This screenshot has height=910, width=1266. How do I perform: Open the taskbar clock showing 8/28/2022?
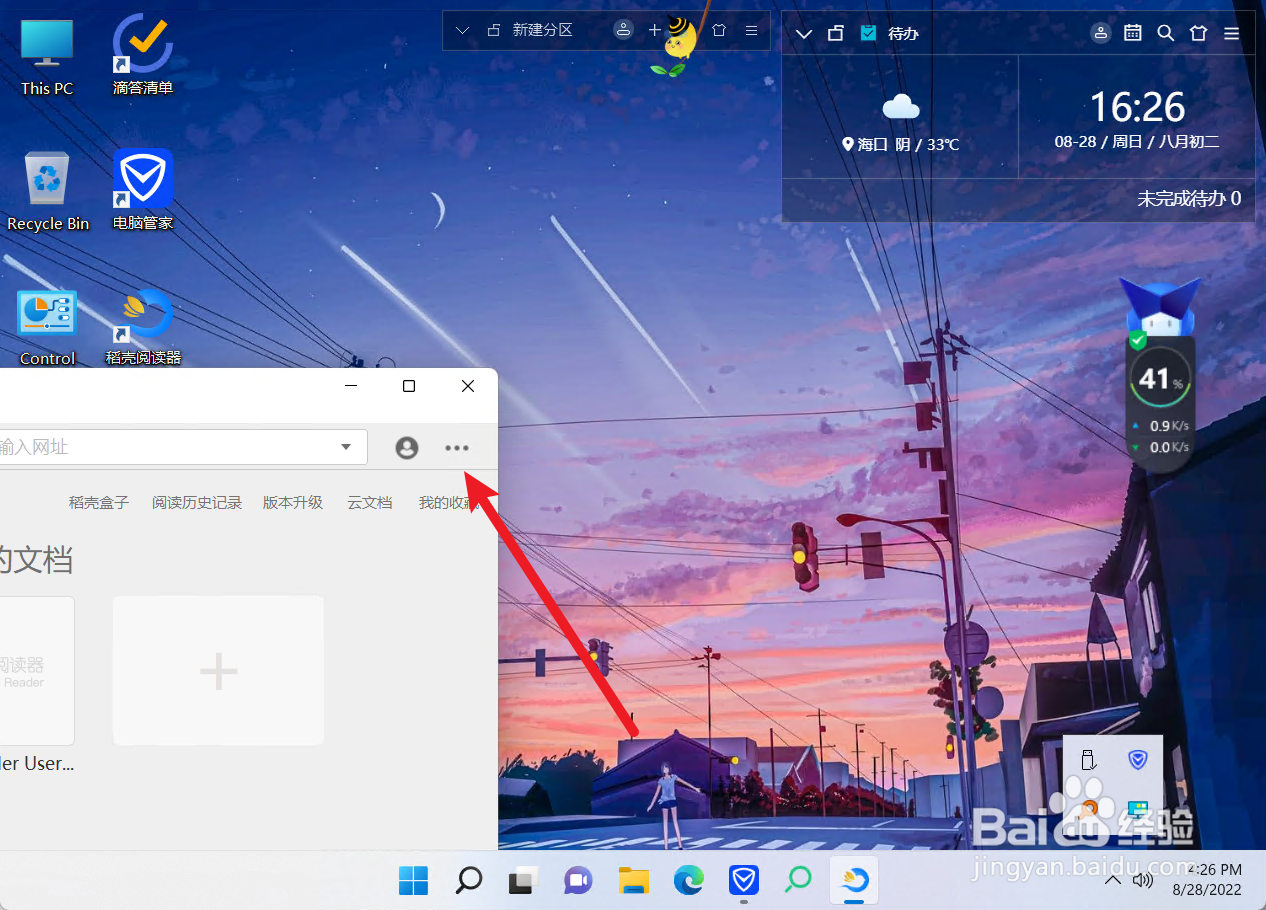[1207, 879]
